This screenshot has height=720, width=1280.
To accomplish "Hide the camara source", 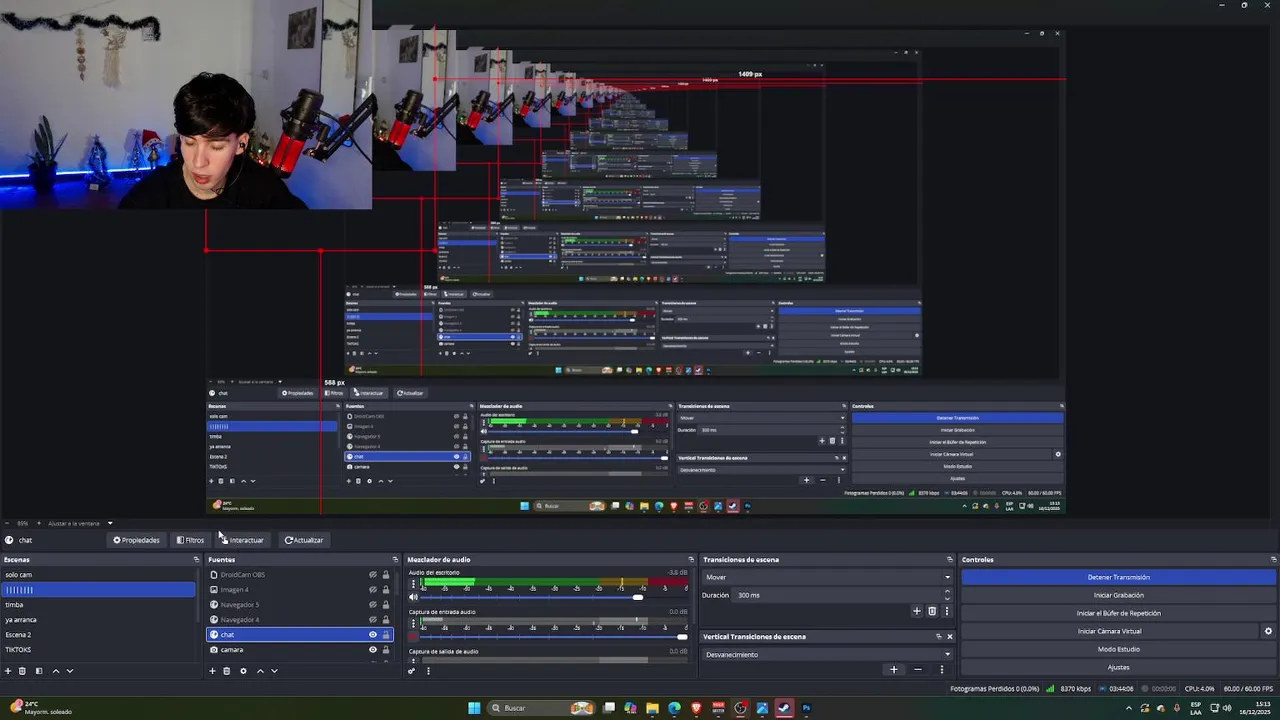I will (x=373, y=650).
